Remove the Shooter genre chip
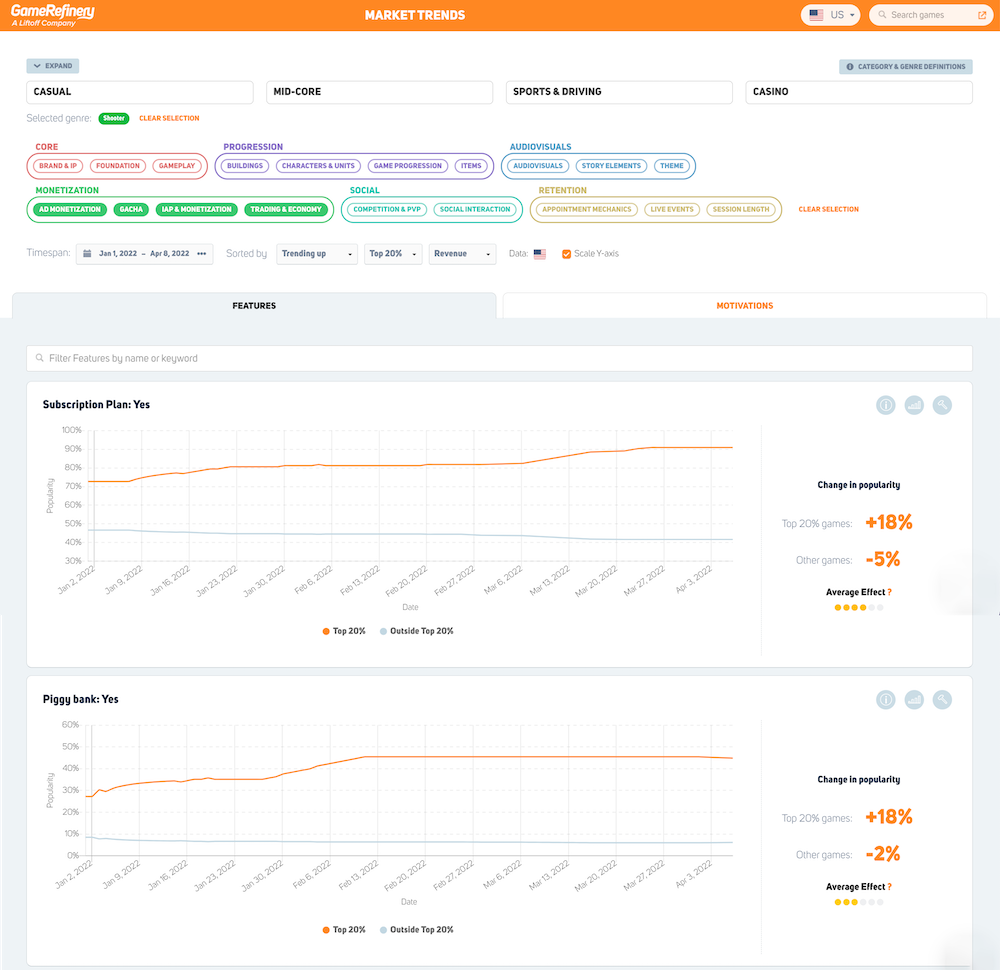Image resolution: width=1000 pixels, height=970 pixels. (x=114, y=118)
